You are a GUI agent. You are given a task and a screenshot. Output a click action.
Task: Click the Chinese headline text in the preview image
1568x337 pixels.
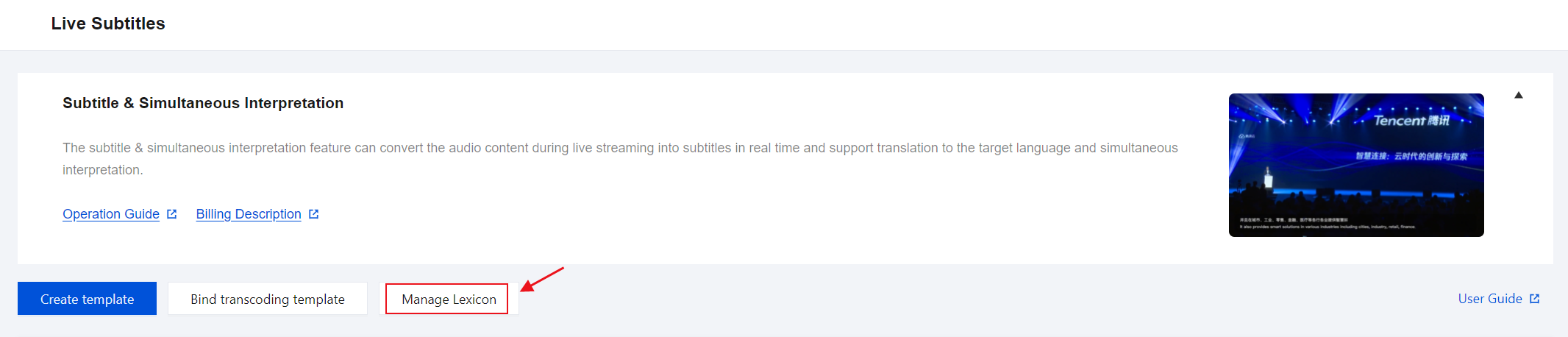[1411, 157]
